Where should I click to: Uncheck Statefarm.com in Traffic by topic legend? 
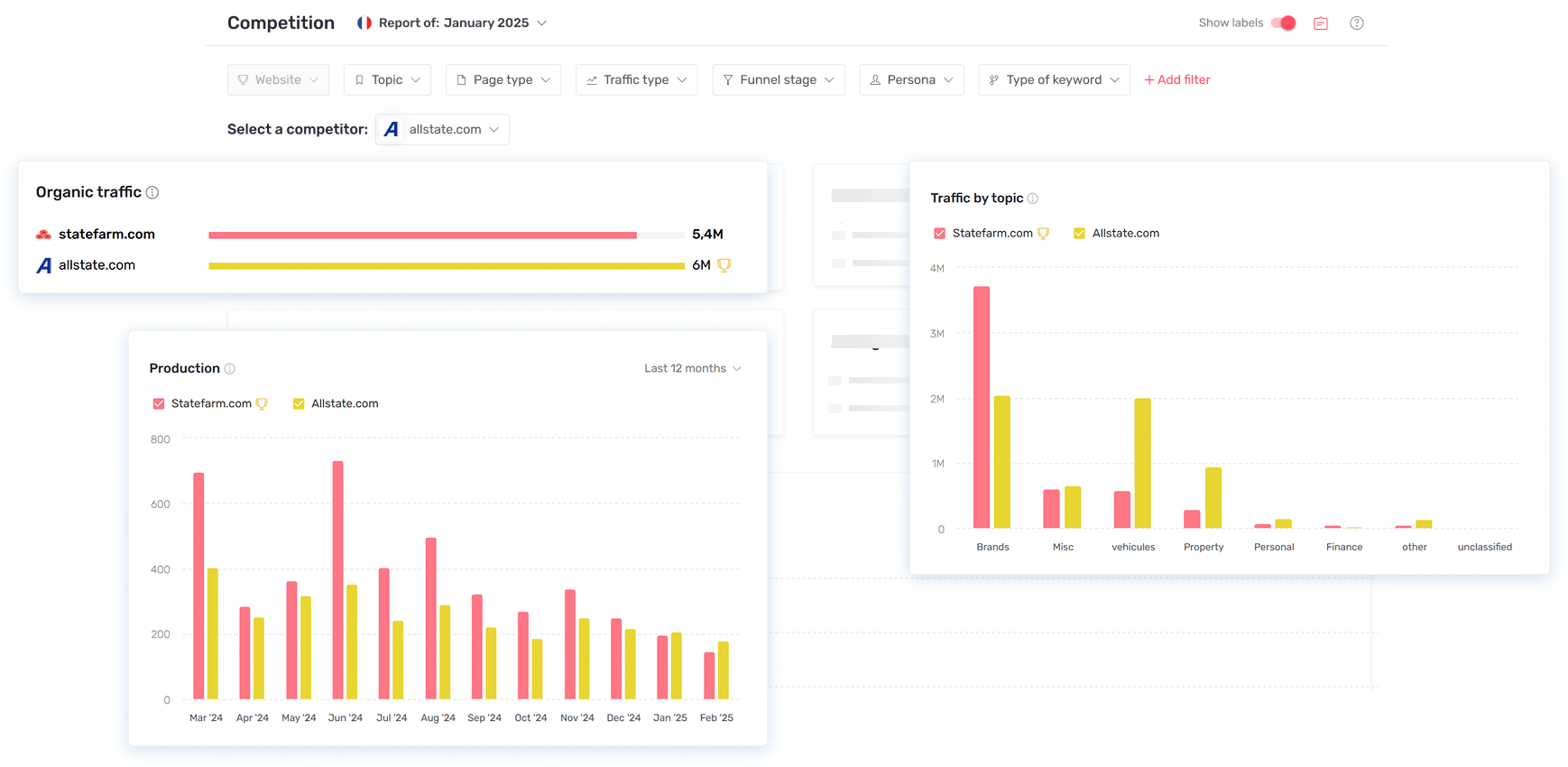tap(940, 234)
